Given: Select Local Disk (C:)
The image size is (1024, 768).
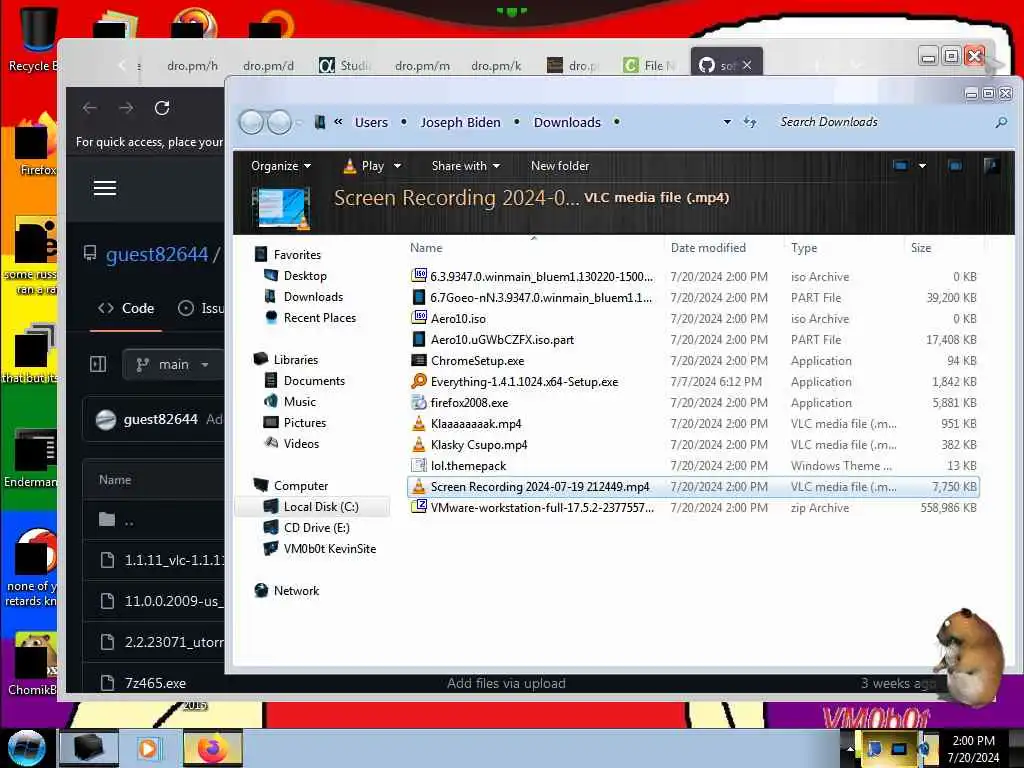Looking at the screenshot, I should [x=321, y=507].
